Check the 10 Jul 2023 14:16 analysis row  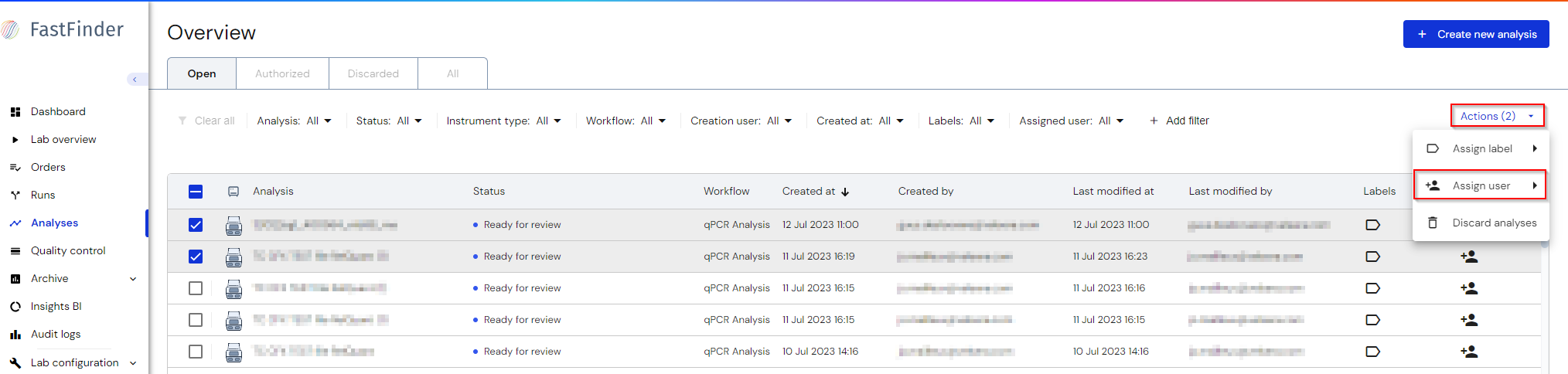coord(196,352)
